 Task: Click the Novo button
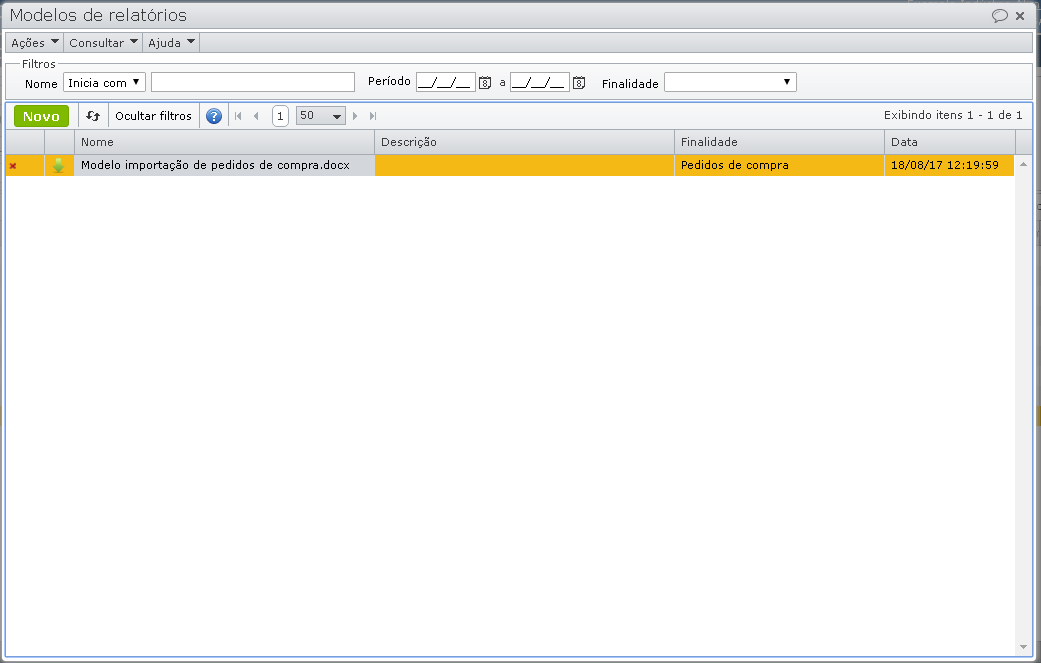[41, 116]
